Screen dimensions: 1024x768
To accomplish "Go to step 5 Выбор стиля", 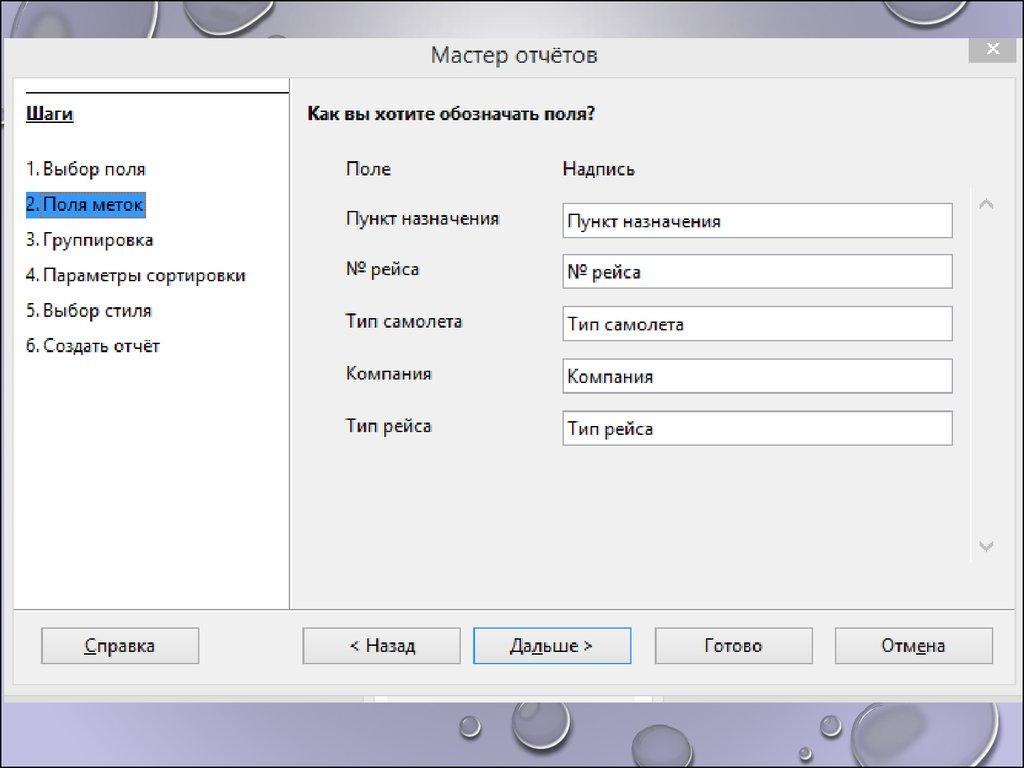I will coord(89,310).
